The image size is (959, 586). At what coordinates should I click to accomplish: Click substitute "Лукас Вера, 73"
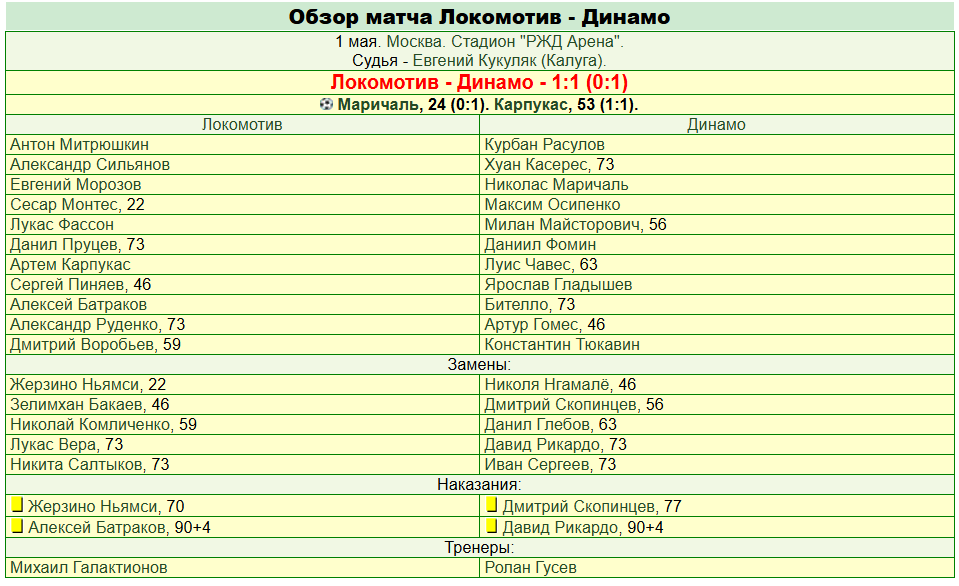coord(67,444)
